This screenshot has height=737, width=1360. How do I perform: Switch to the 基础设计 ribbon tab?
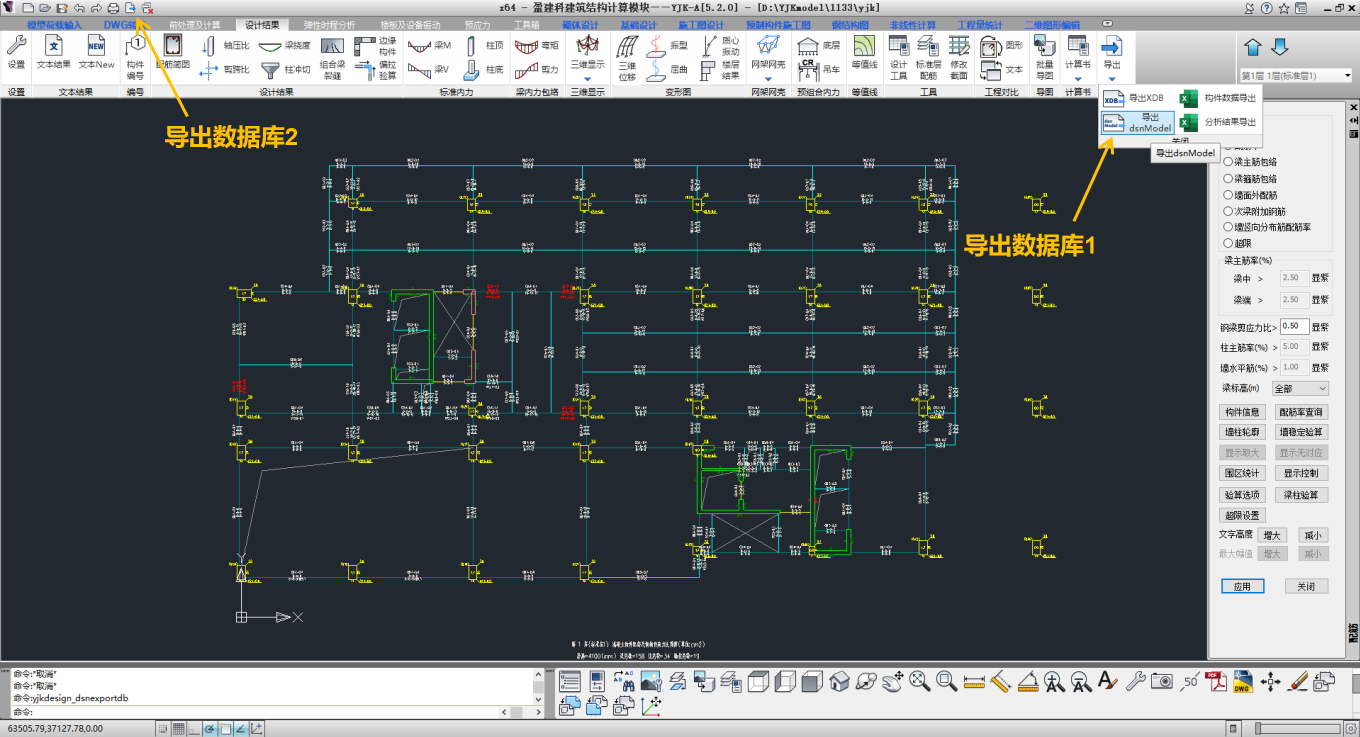click(x=638, y=23)
